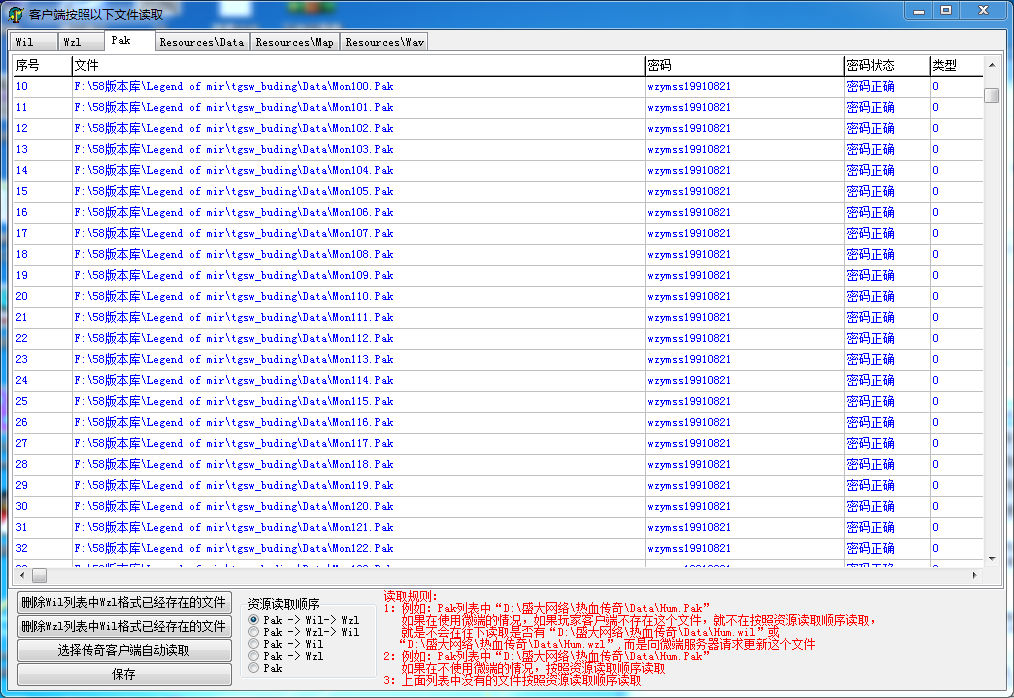Click the vertical scrollbar thumb
This screenshot has height=698, width=1014.
(991, 95)
